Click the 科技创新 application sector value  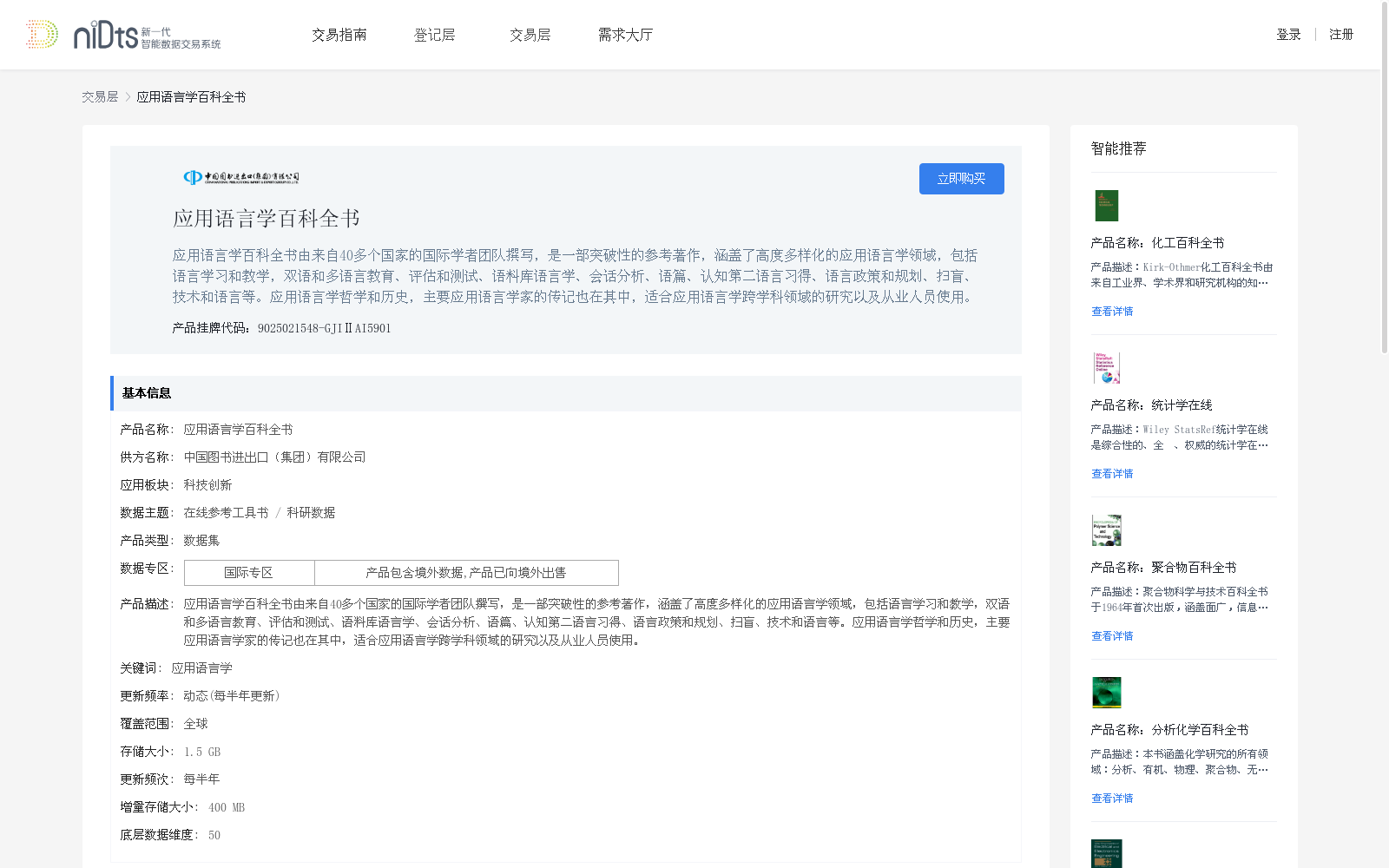point(207,485)
